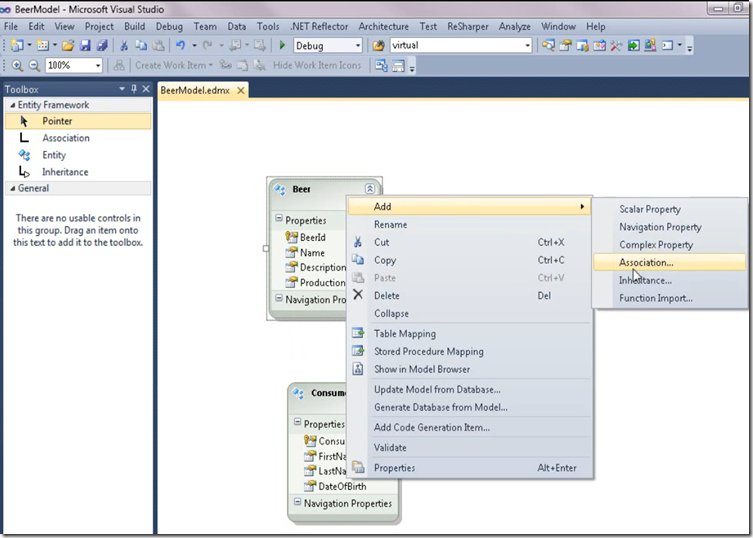Select Validate in the context menu

470,447
